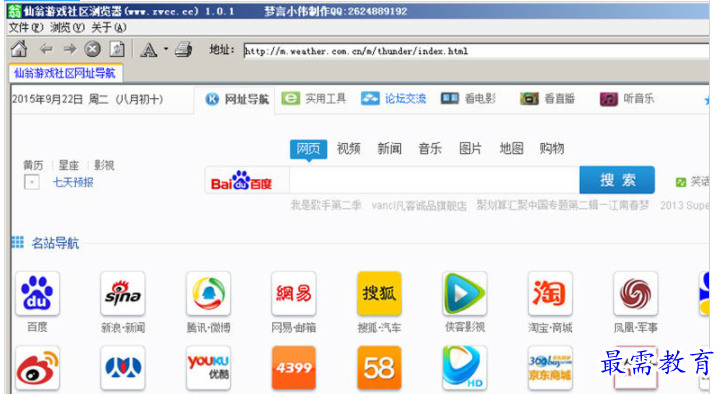Image resolution: width=722 pixels, height=394 pixels.
Task: Open 论坛交流 link
Action: (x=394, y=98)
